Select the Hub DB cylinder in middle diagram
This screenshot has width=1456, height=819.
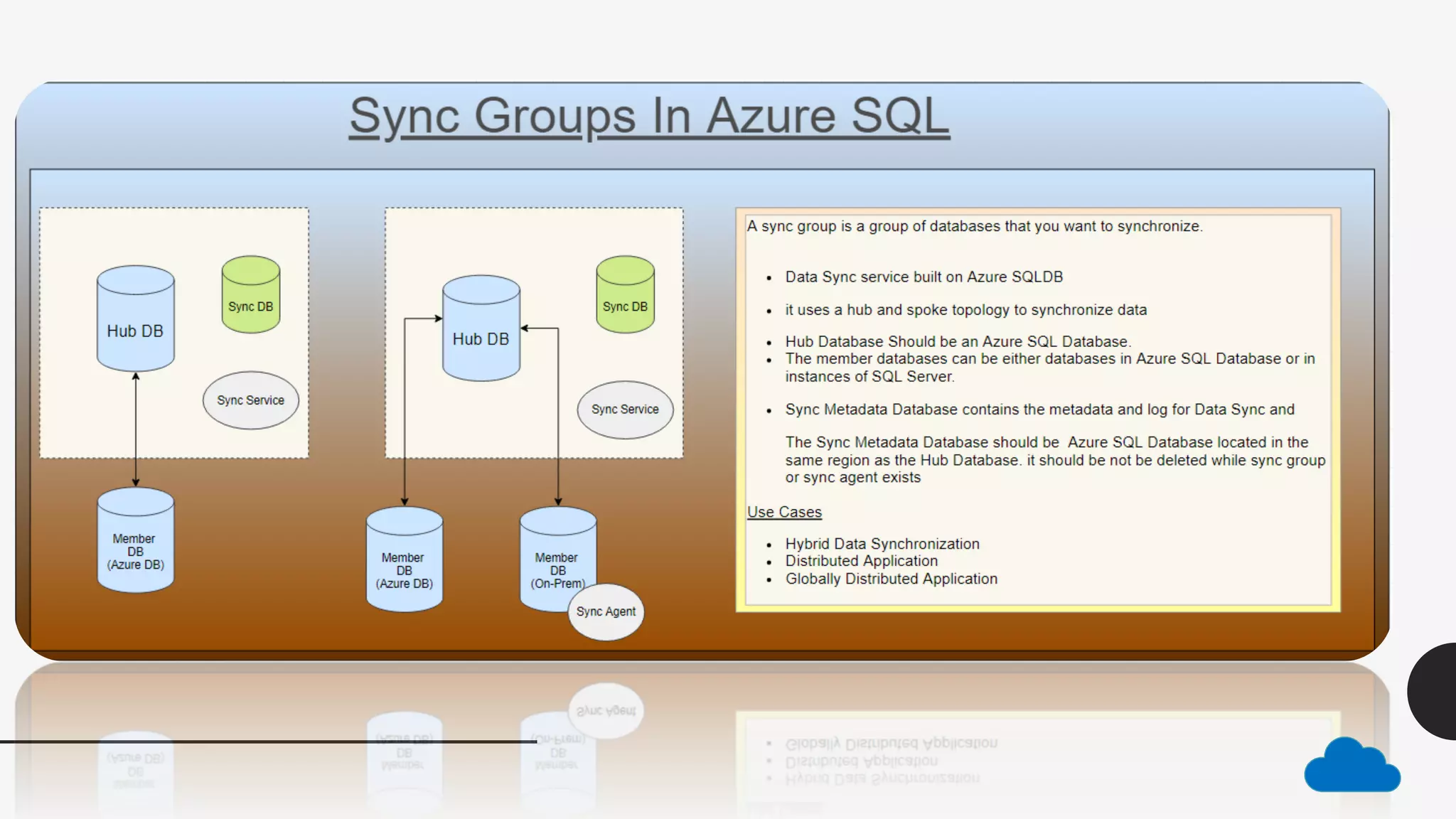coord(481,328)
